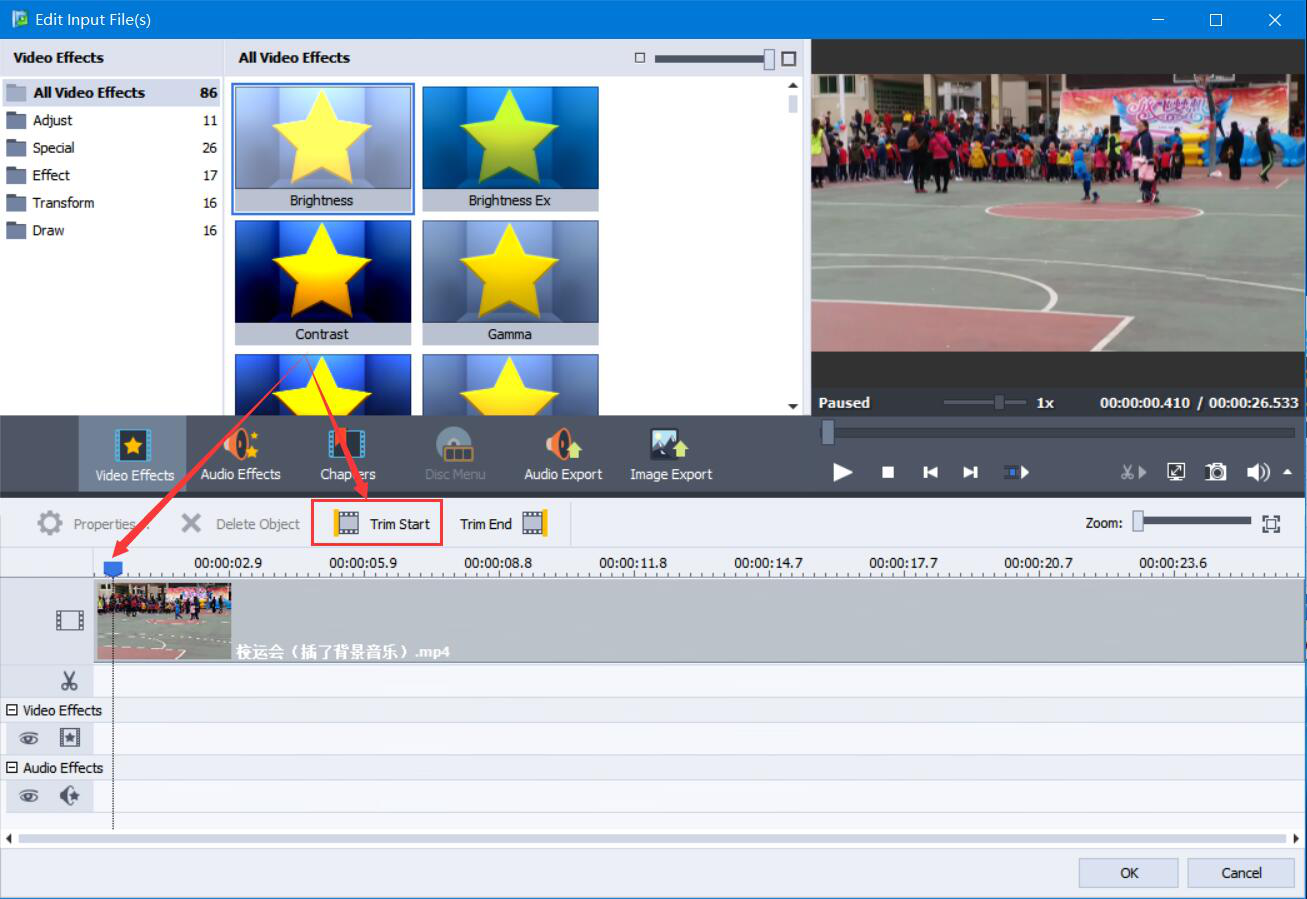Select the Draw effects folder
Image resolution: width=1307 pixels, height=899 pixels.
[111, 230]
